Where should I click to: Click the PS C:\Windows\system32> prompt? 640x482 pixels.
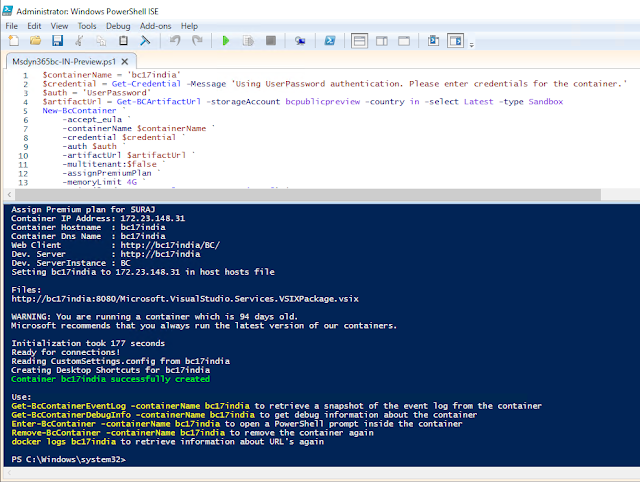pos(69,460)
